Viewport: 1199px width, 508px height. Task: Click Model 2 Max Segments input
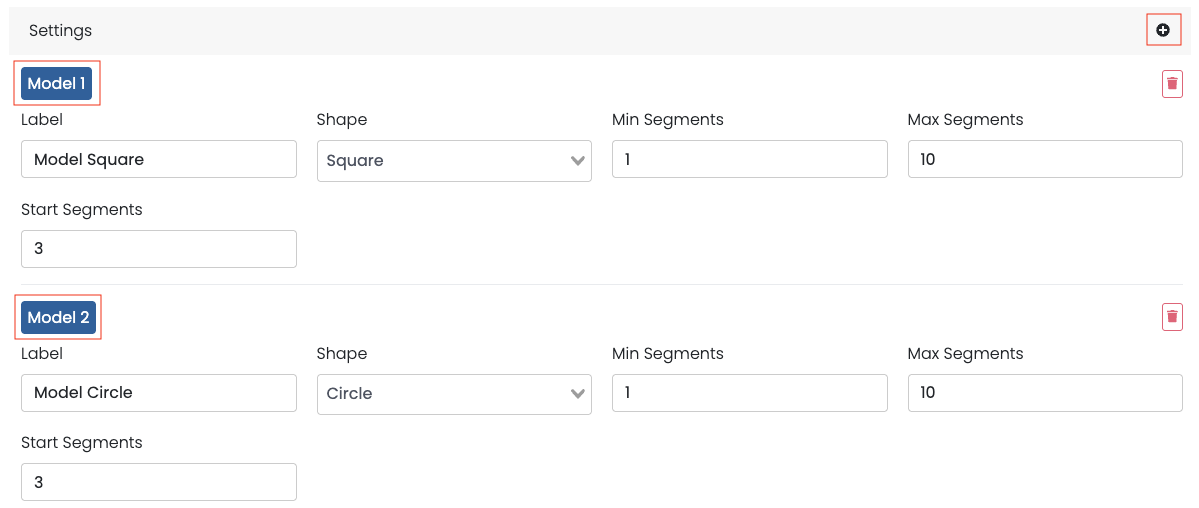pos(1044,393)
